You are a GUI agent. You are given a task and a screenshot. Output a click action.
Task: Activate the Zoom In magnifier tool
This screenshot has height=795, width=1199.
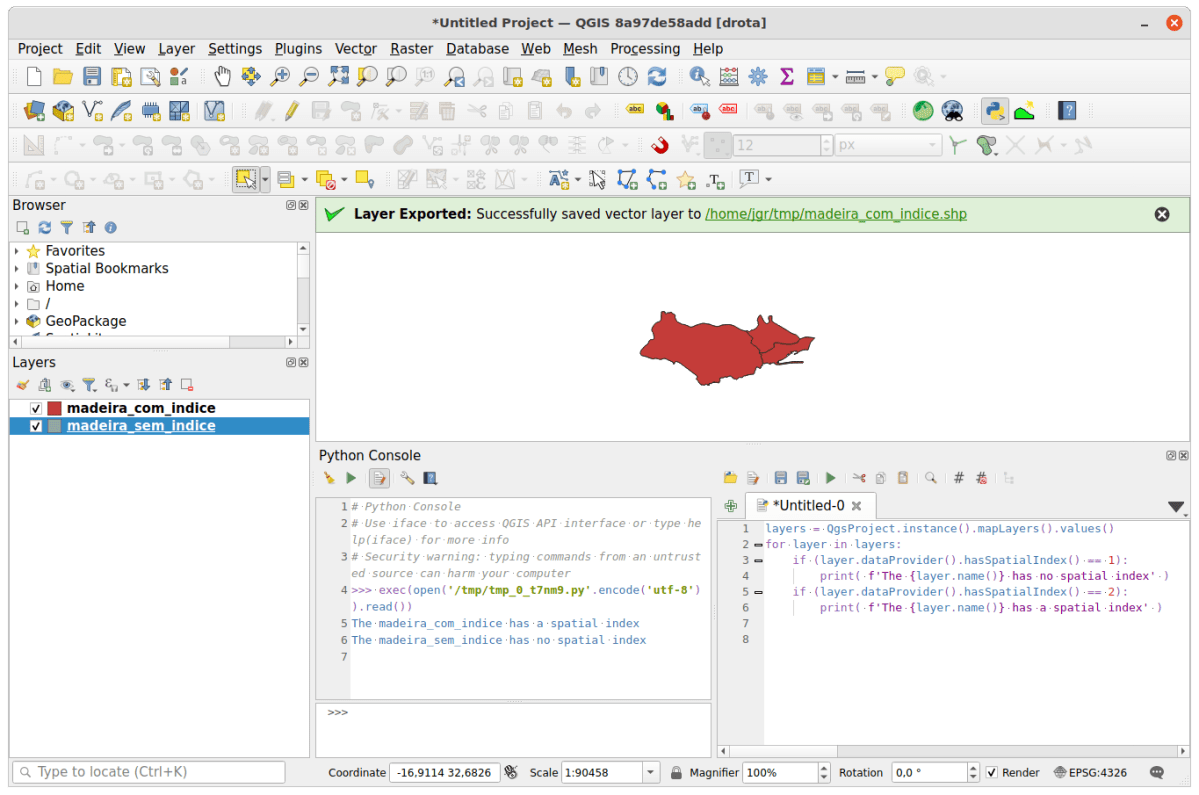(x=280, y=76)
